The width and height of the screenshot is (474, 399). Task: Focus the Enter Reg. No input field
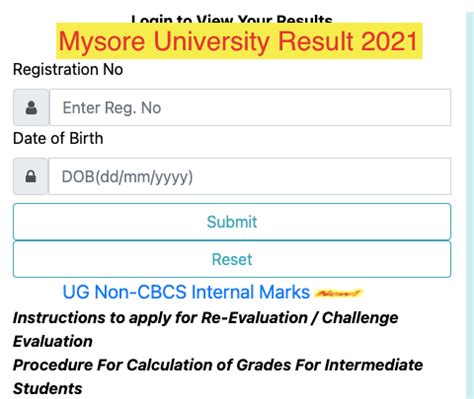pyautogui.click(x=250, y=107)
